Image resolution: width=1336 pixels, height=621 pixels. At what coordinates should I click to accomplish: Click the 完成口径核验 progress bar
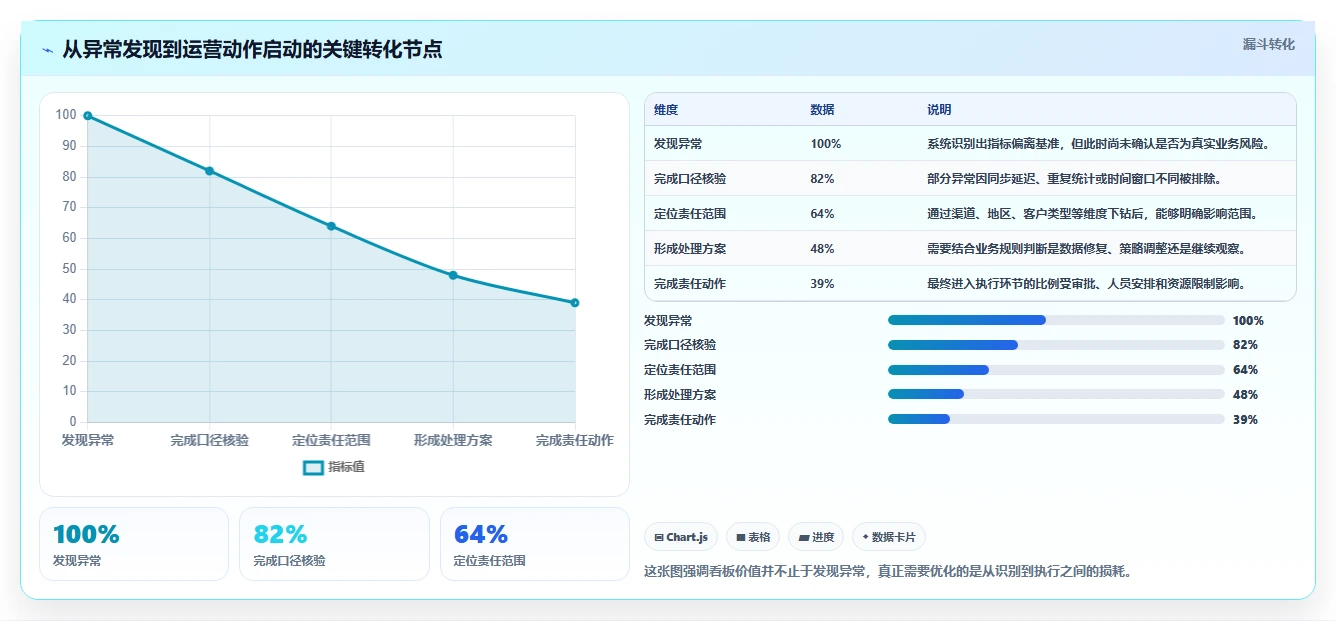click(x=1056, y=345)
